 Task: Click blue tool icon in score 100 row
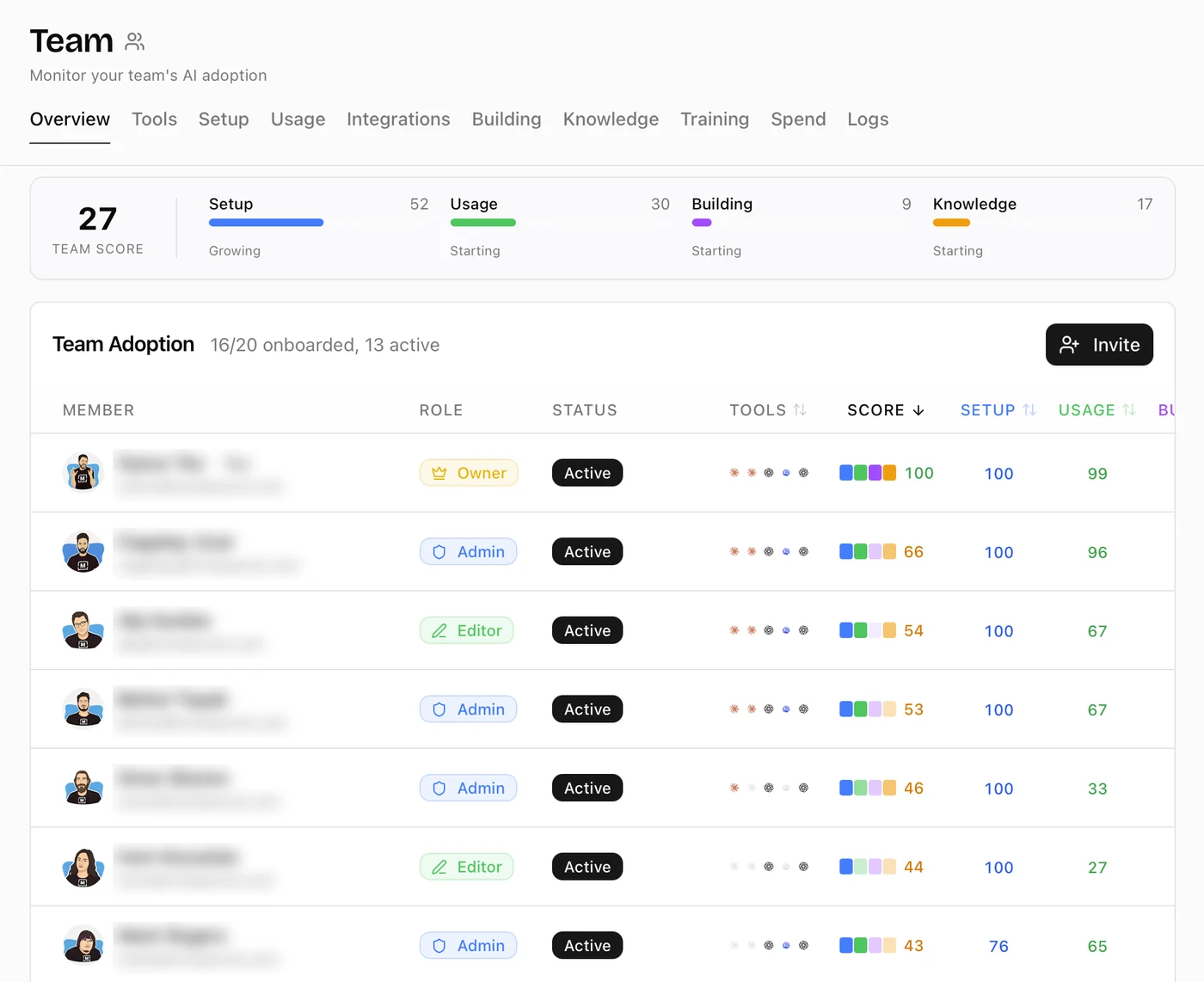point(786,473)
